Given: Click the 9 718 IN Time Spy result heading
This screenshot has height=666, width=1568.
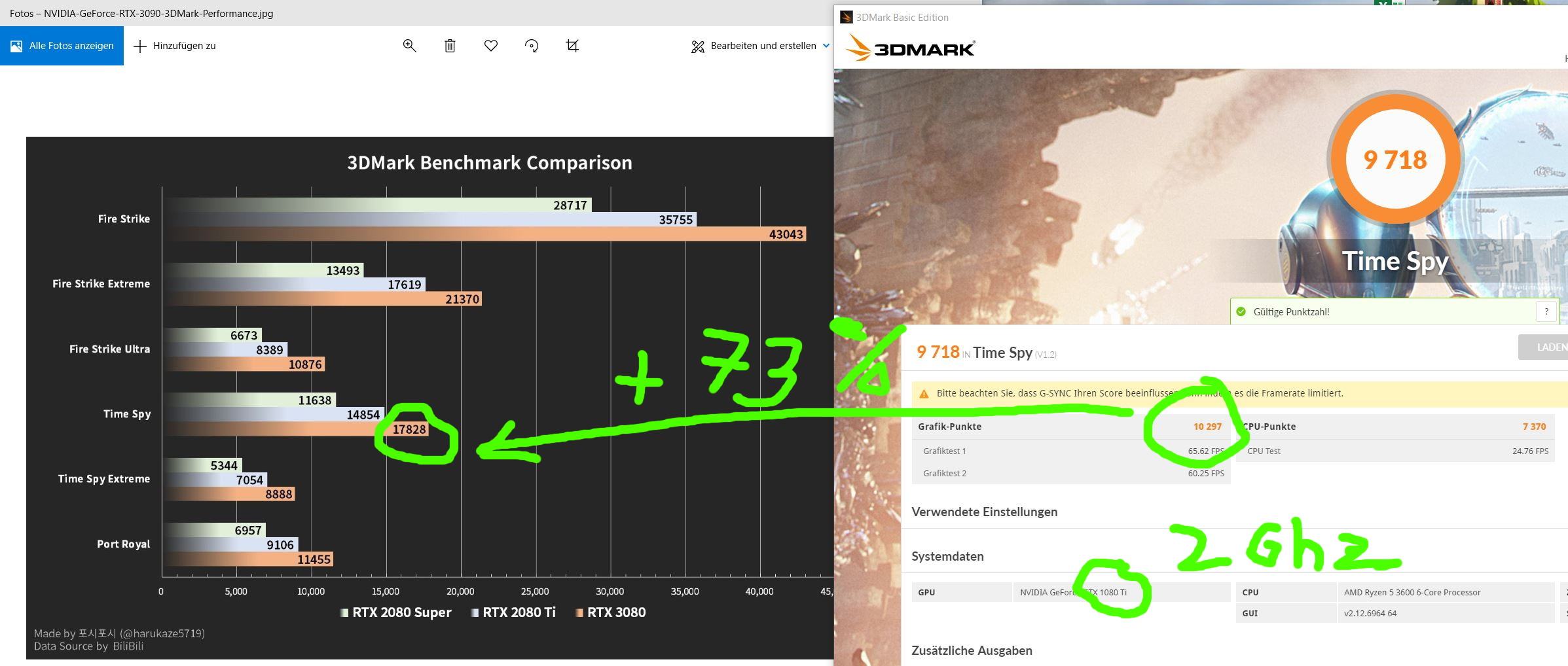Looking at the screenshot, I should pyautogui.click(x=986, y=352).
